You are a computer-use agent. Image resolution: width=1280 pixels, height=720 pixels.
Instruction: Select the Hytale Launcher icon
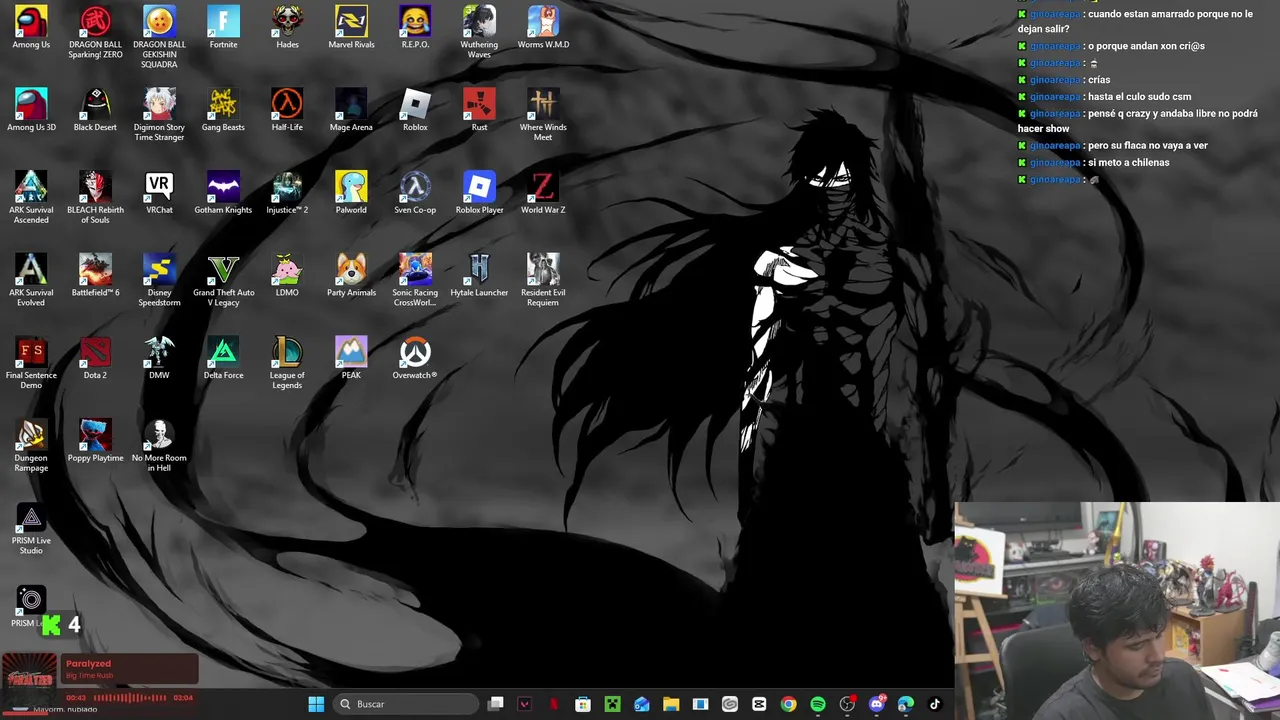click(479, 276)
